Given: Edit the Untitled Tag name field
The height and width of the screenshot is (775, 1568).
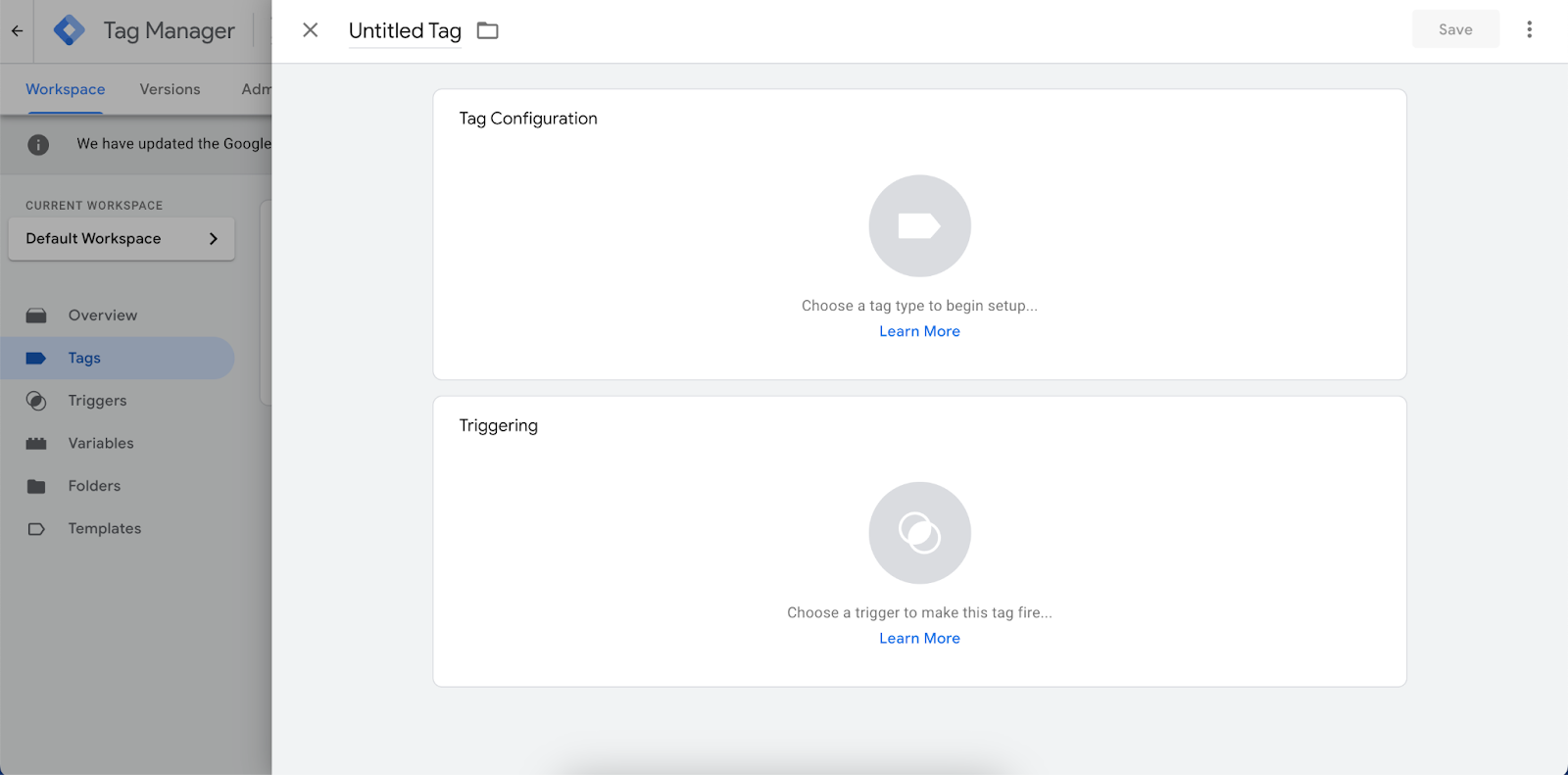Looking at the screenshot, I should (405, 31).
